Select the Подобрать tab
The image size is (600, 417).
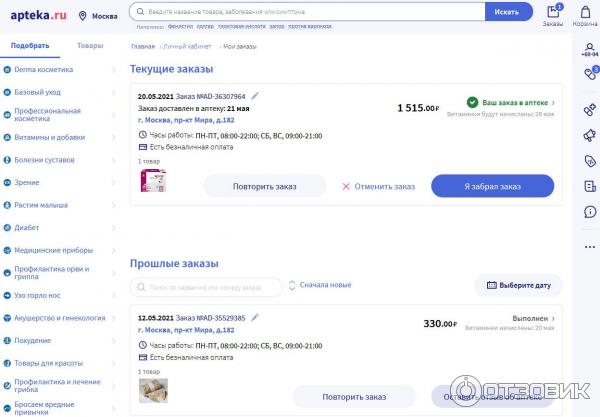click(x=30, y=46)
